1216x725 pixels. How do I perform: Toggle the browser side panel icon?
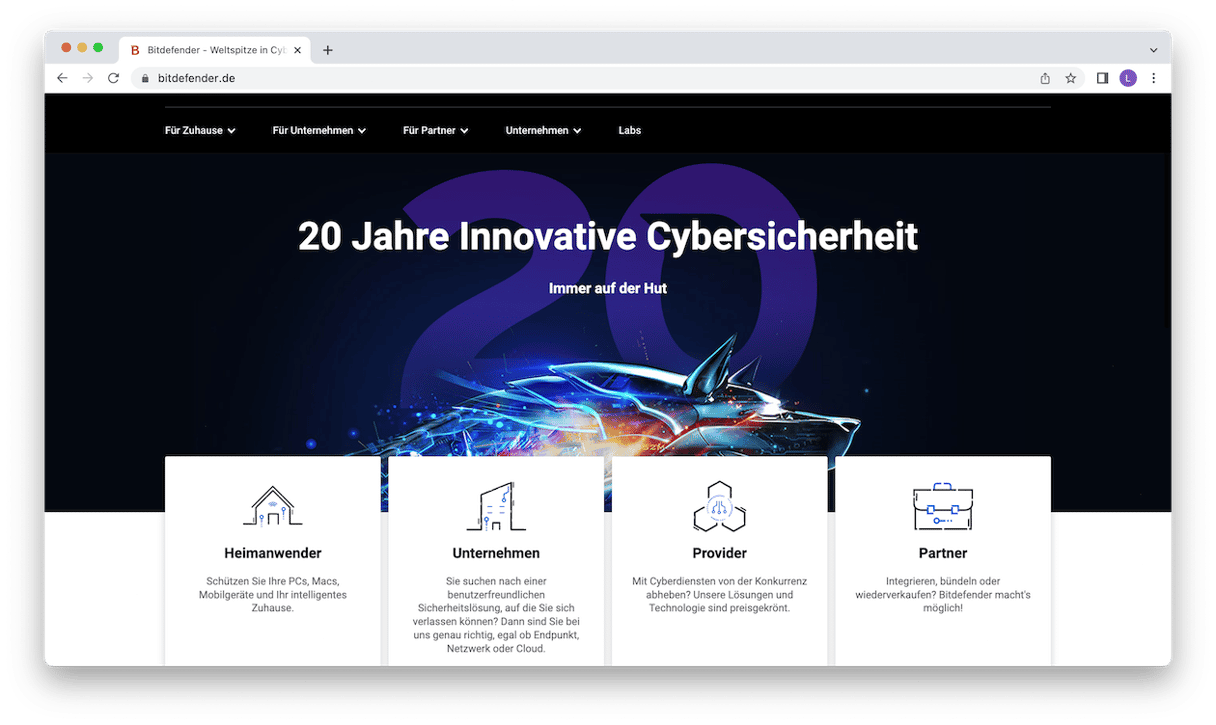1102,78
